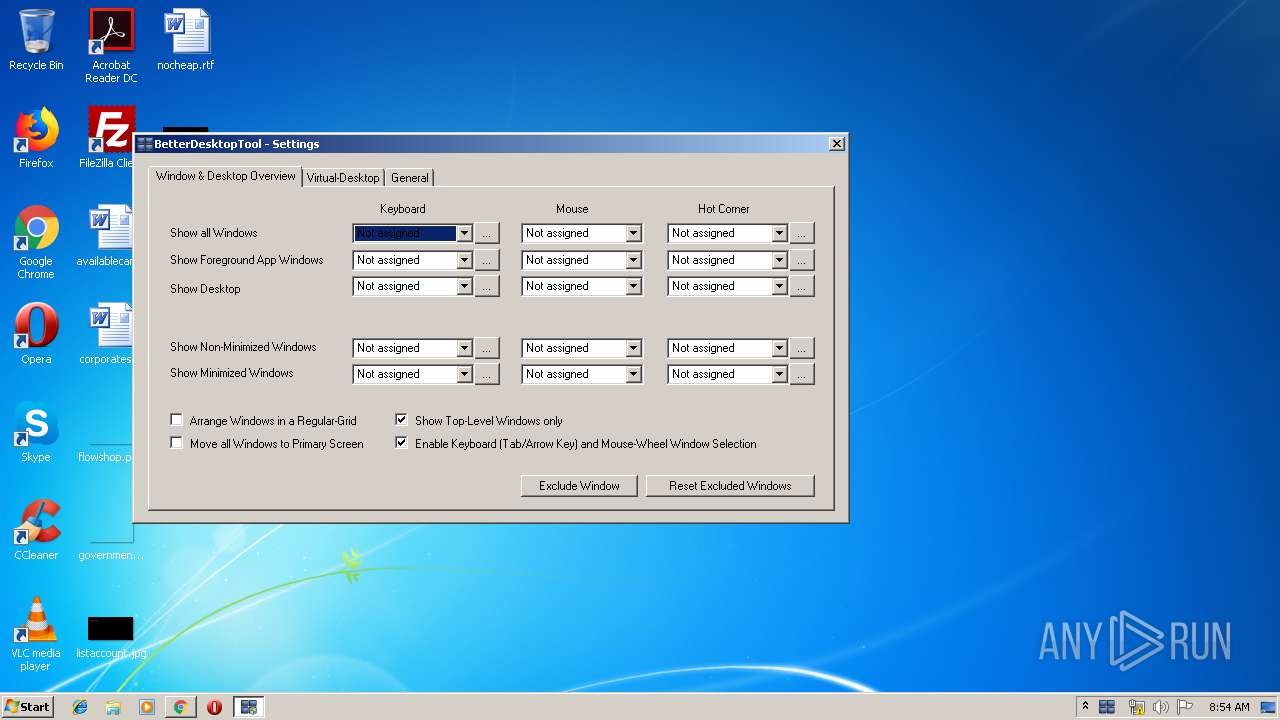Click hot corner '...' button for Show Foreground App Windows
1280x720 pixels.
tap(802, 260)
